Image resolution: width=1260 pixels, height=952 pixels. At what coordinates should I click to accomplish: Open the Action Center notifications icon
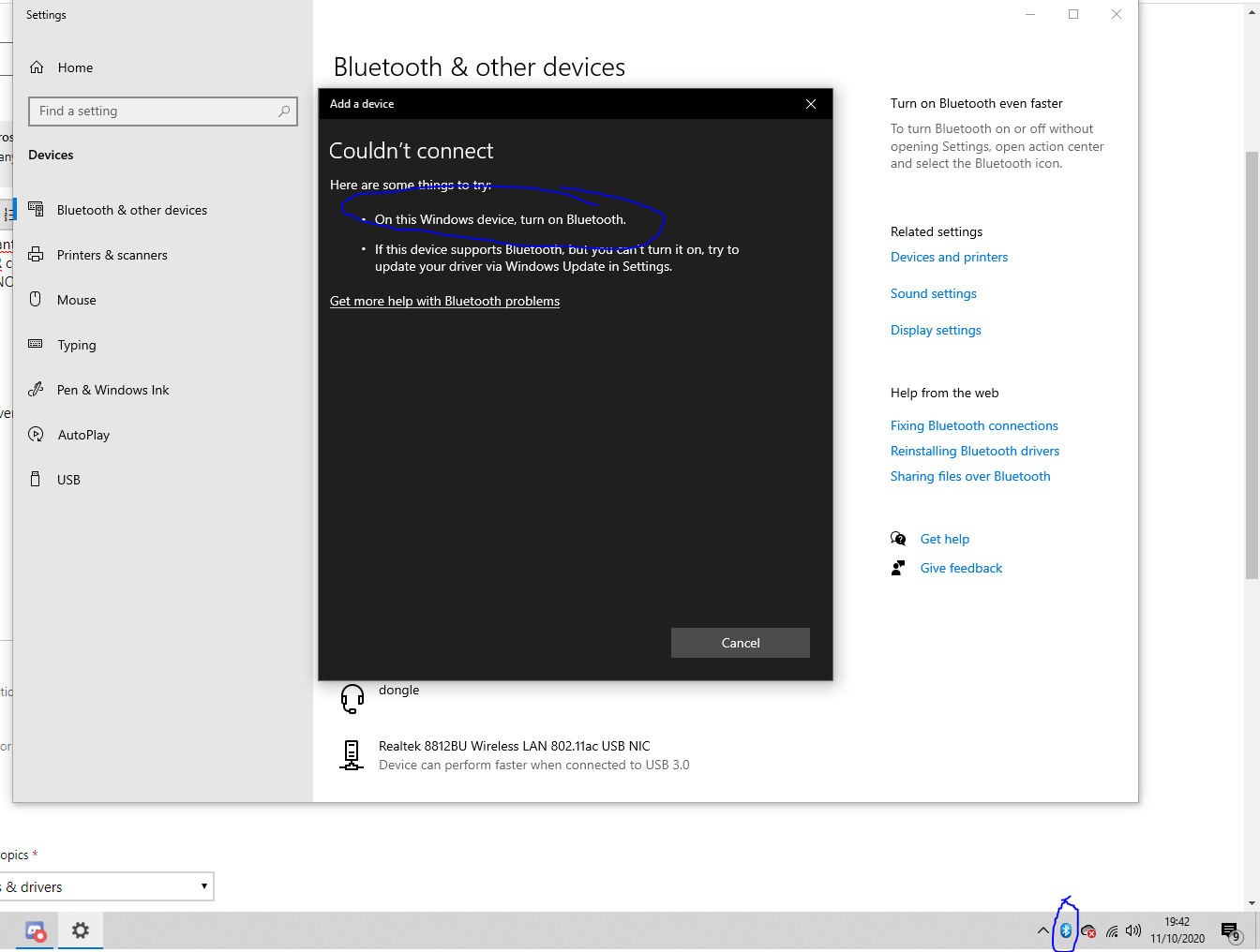pyautogui.click(x=1231, y=931)
